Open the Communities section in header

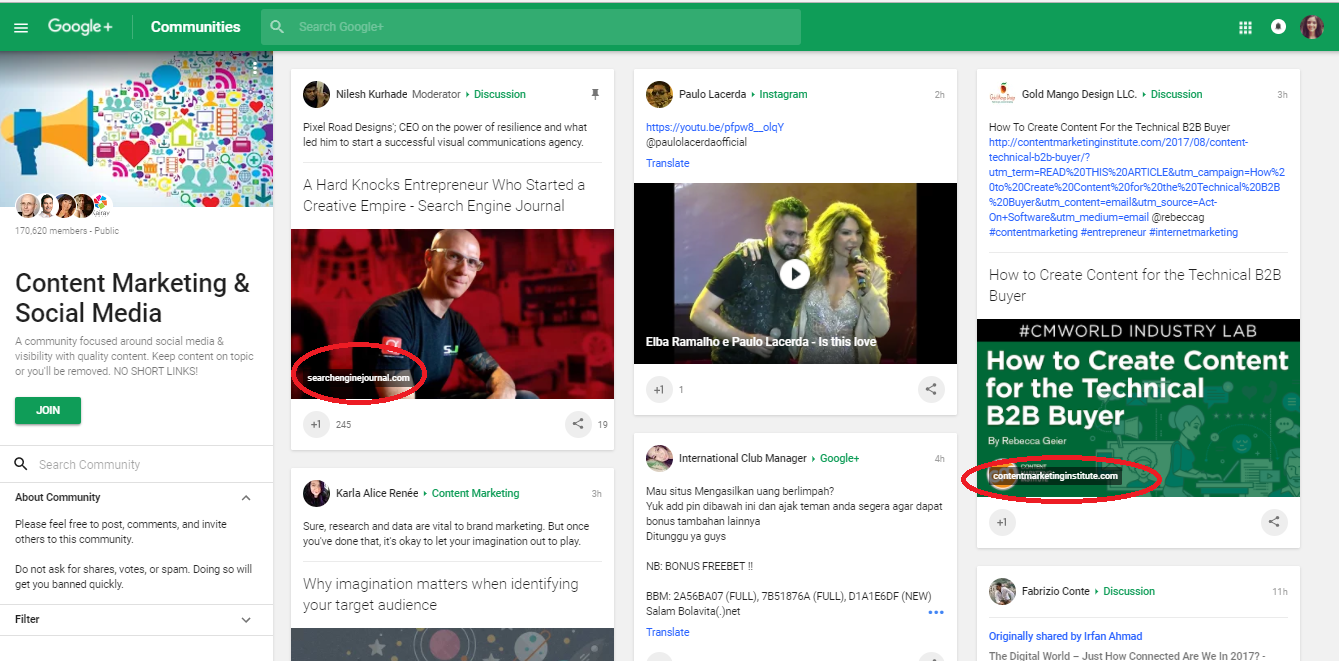(196, 27)
